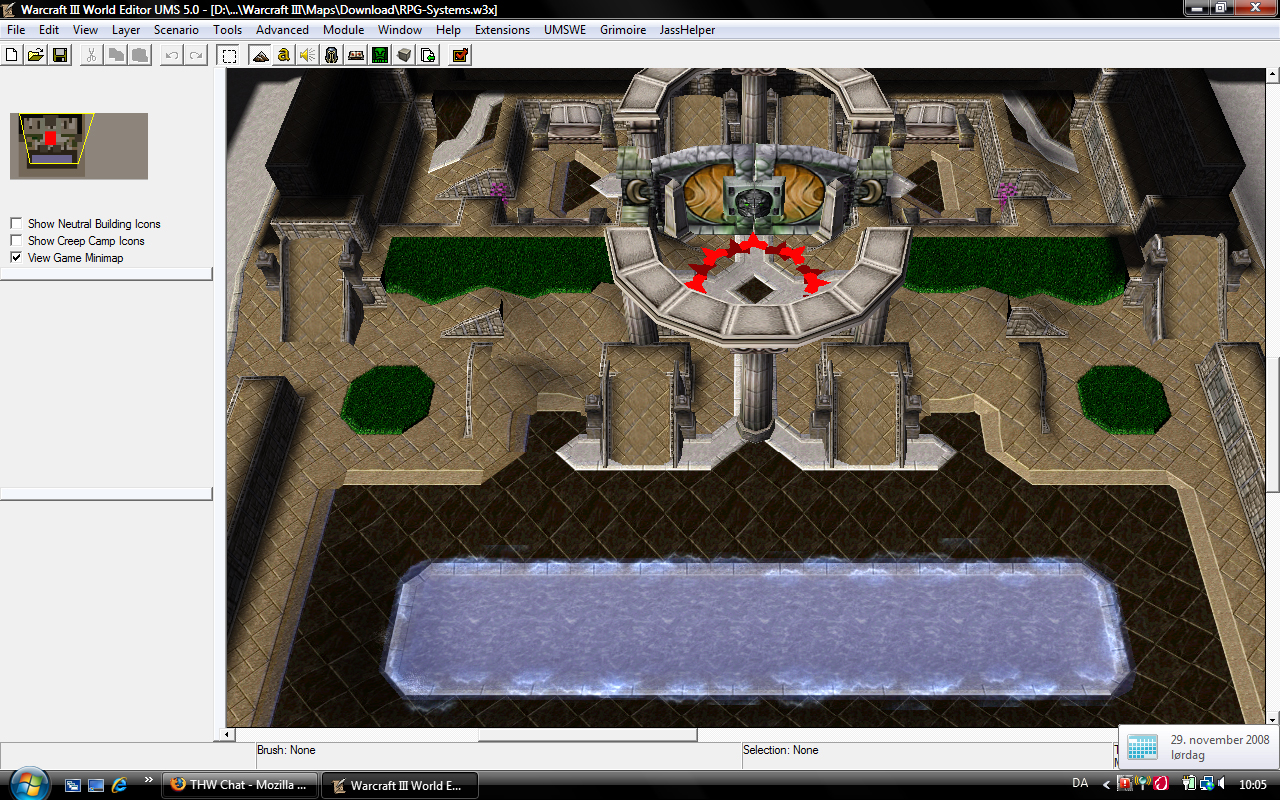The image size is (1280, 800).
Task: Enable Show Creep Camp Icons checkbox
Action: point(16,240)
